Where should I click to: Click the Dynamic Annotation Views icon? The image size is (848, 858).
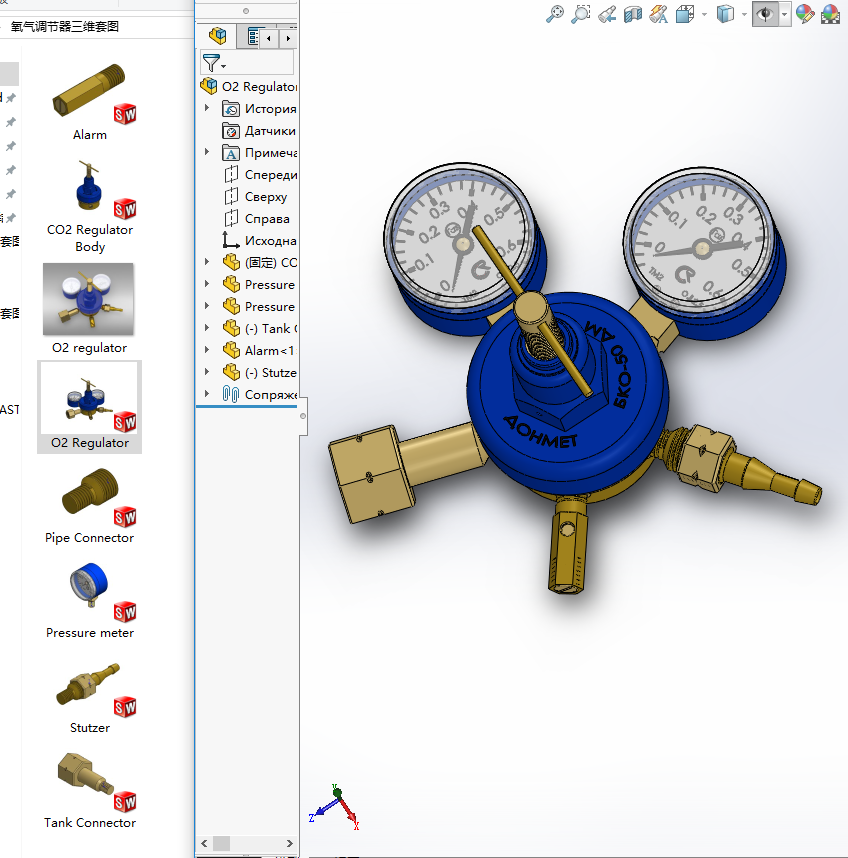point(658,14)
